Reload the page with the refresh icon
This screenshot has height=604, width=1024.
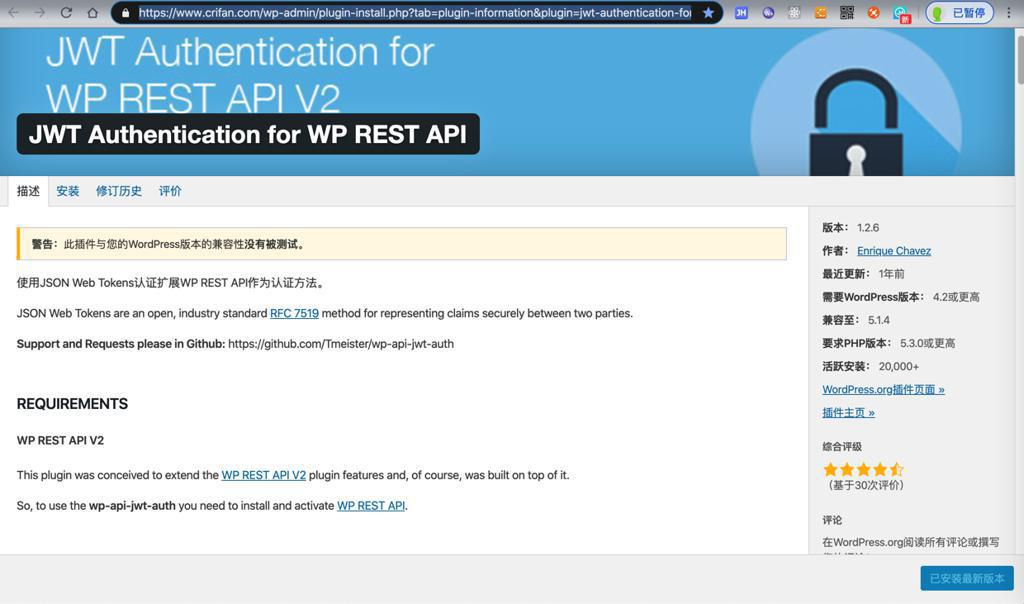click(66, 12)
